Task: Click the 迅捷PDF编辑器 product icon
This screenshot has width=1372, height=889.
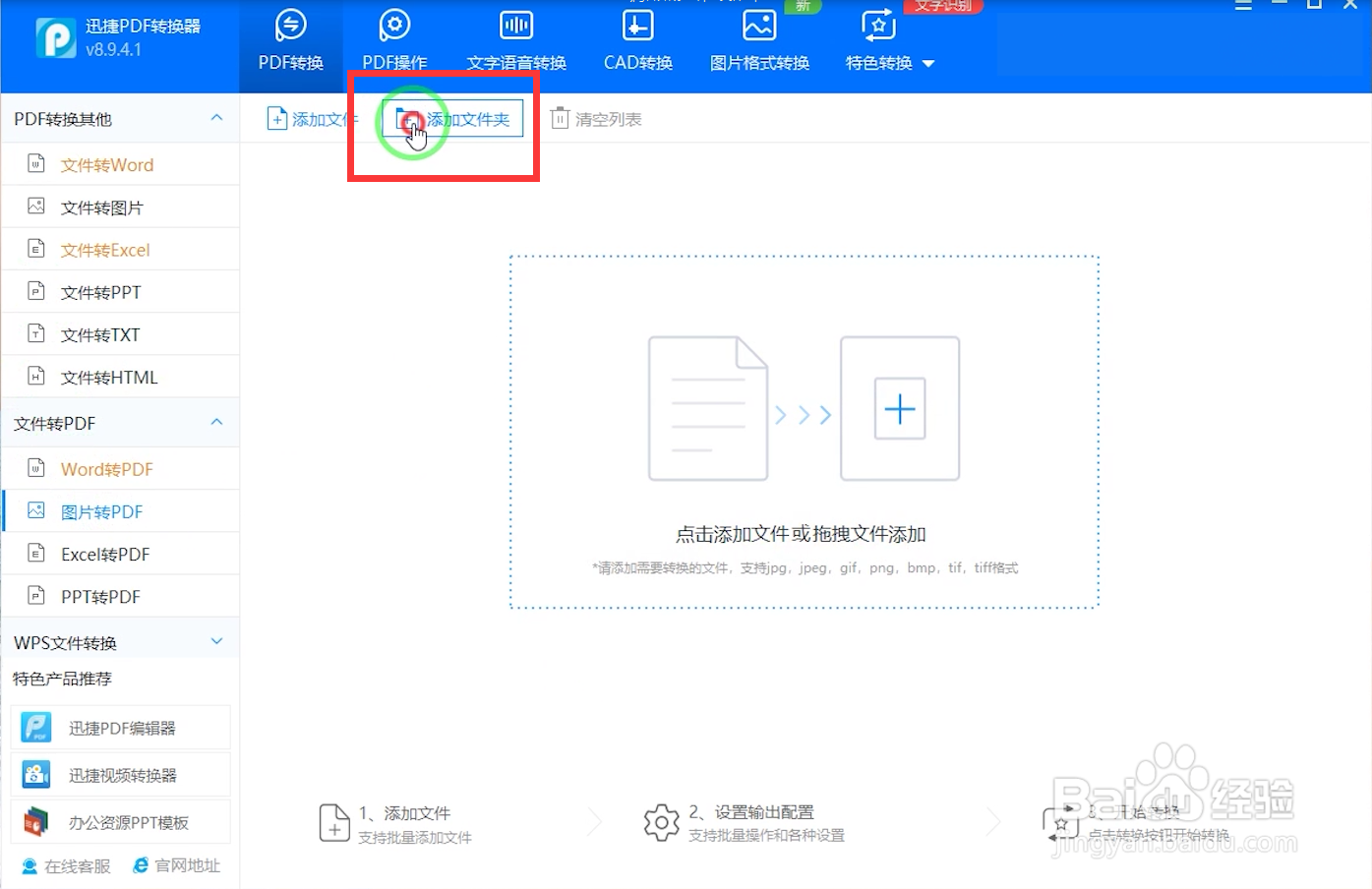Action: point(36,728)
